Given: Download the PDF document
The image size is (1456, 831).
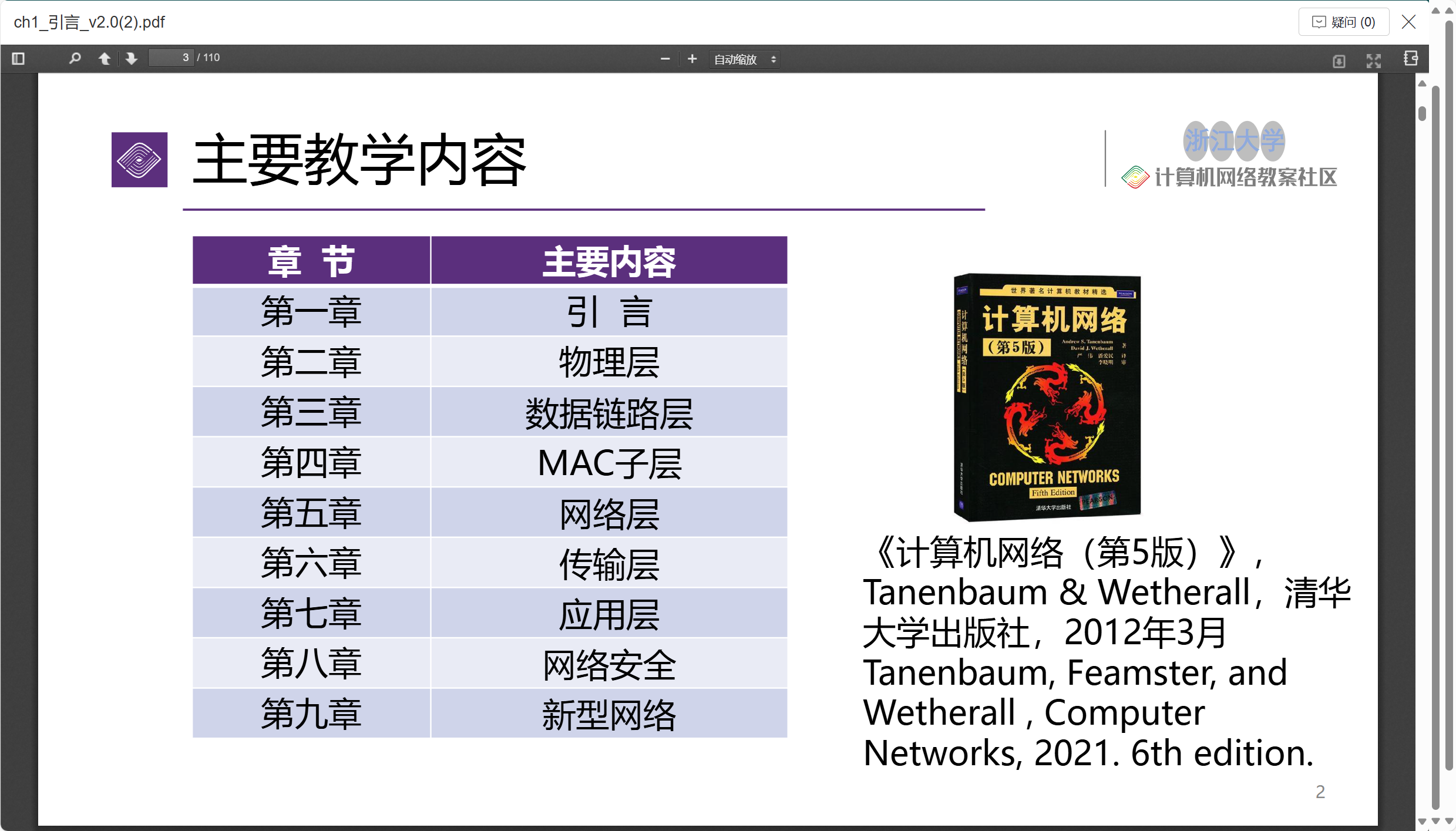Looking at the screenshot, I should (1339, 60).
